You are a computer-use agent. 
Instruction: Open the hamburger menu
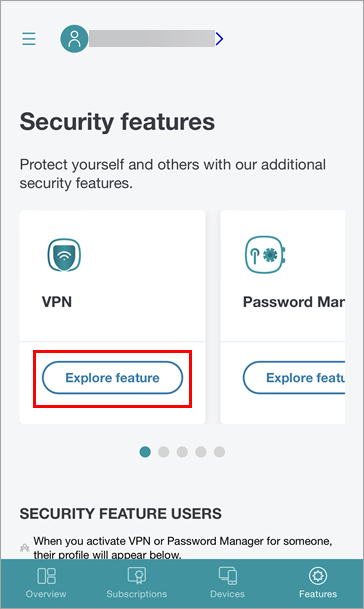pyautogui.click(x=29, y=39)
